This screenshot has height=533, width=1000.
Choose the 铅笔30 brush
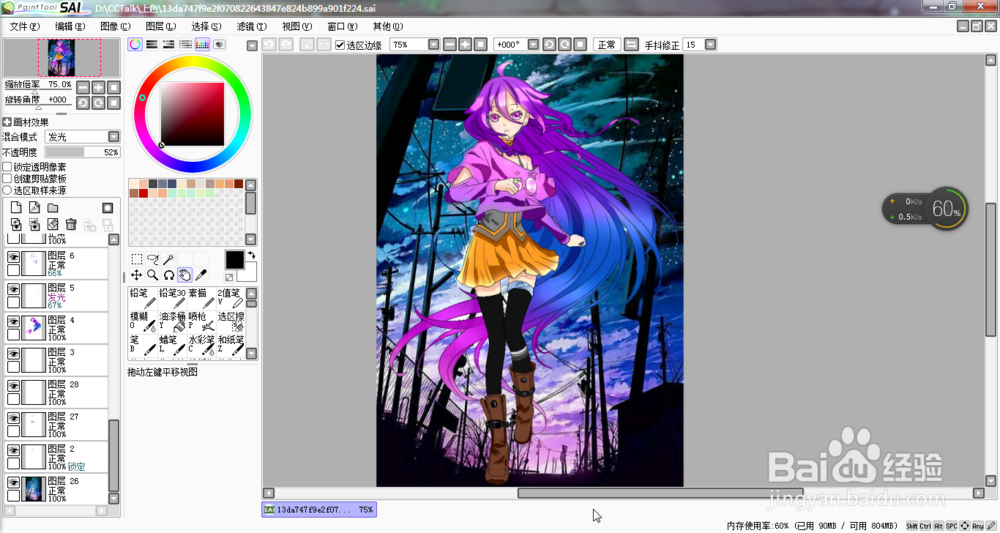[x=172, y=298]
